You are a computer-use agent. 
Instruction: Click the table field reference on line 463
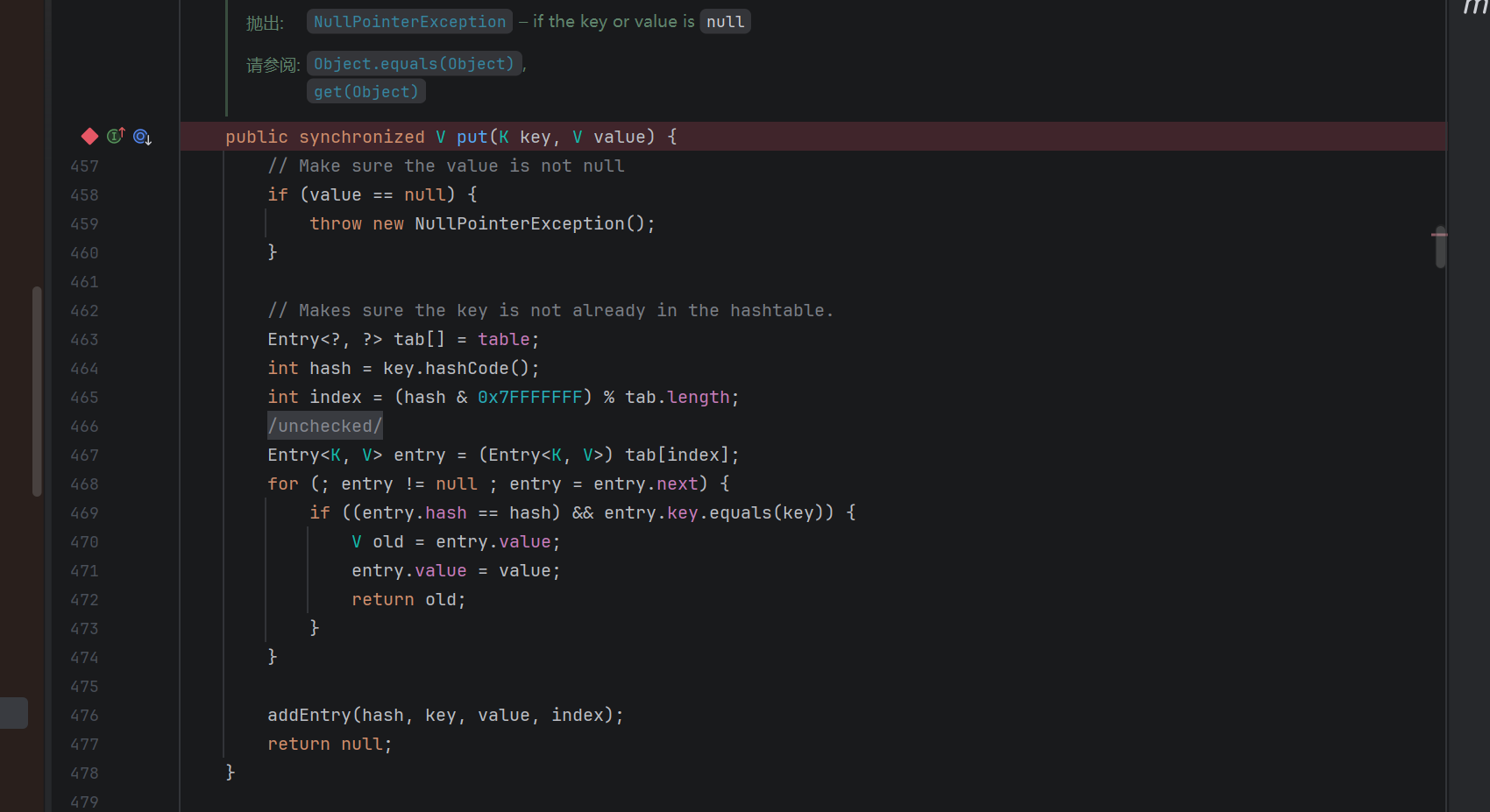pyautogui.click(x=503, y=340)
